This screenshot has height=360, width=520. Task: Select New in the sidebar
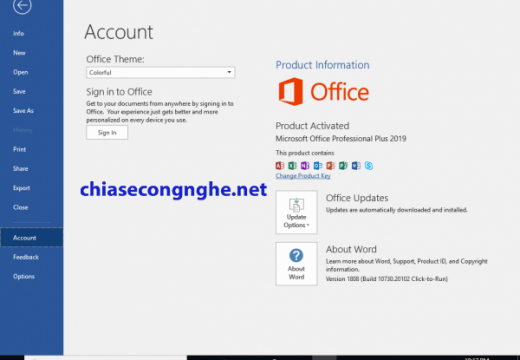(19, 53)
